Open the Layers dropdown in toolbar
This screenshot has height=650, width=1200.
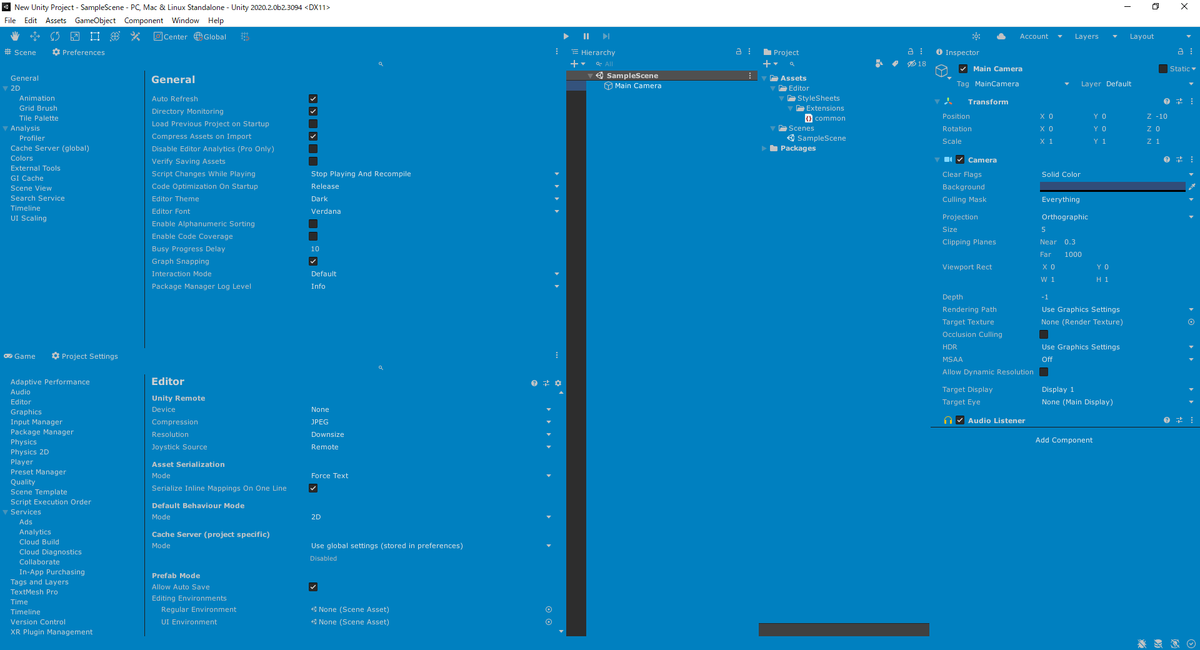click(x=1096, y=36)
